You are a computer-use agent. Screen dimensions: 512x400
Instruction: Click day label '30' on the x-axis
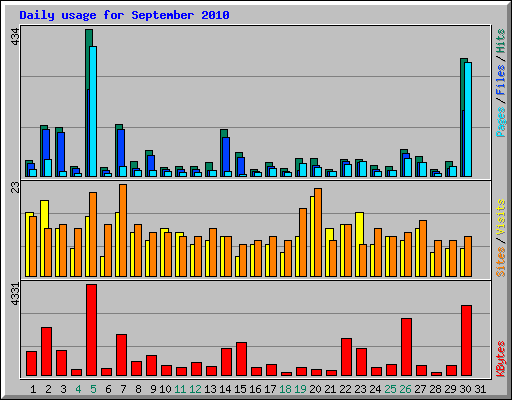(x=465, y=389)
